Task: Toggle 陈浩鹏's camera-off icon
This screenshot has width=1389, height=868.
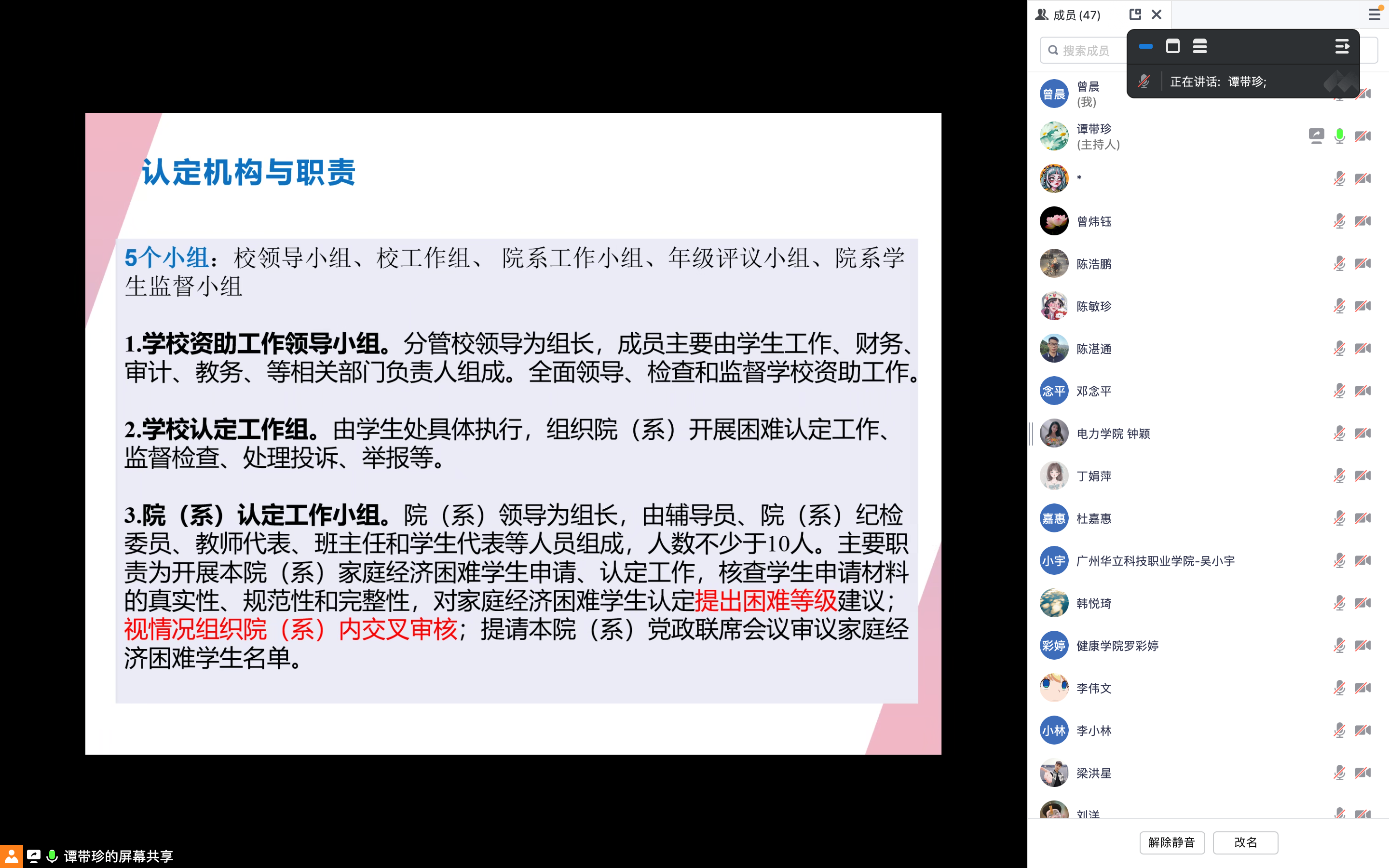Action: [1363, 263]
